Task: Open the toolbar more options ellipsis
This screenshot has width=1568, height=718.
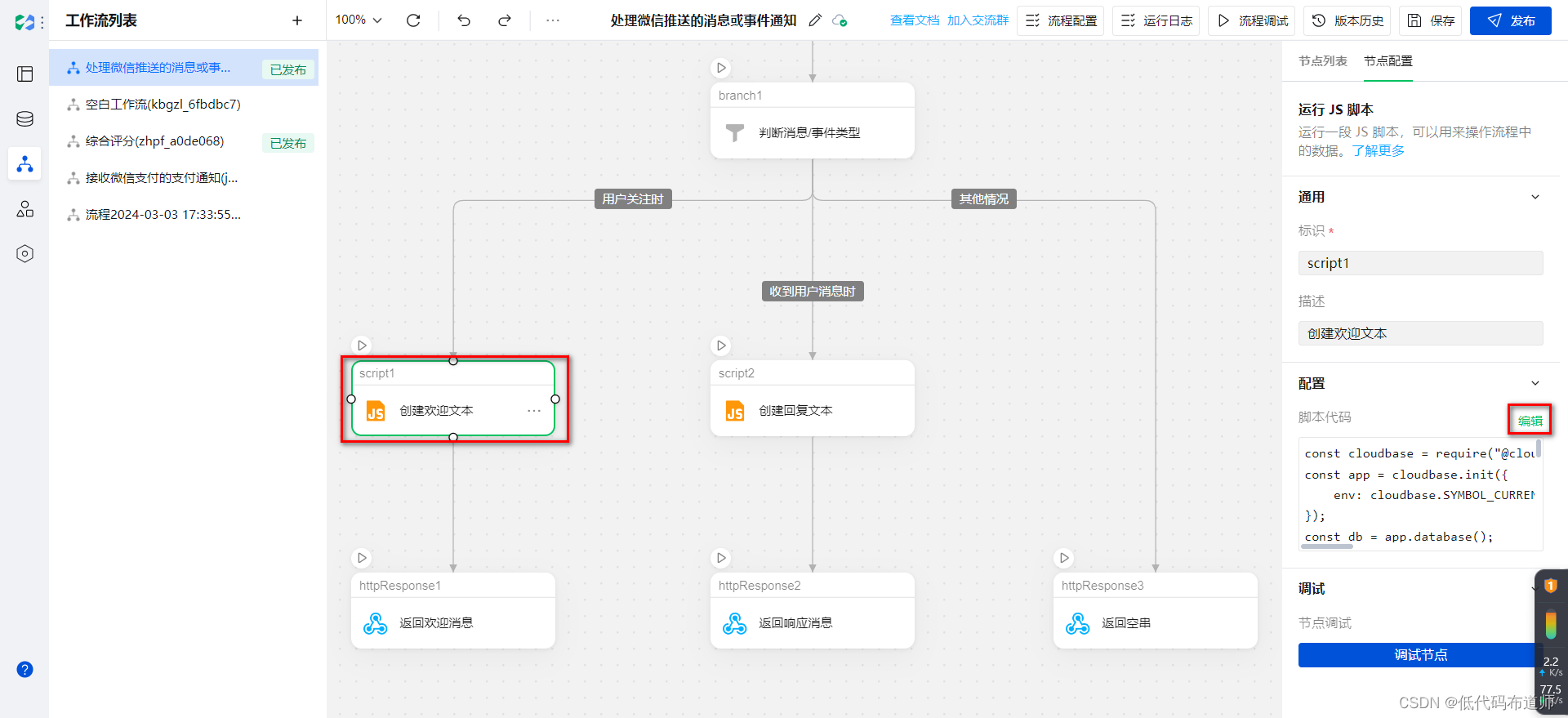Action: coord(553,20)
